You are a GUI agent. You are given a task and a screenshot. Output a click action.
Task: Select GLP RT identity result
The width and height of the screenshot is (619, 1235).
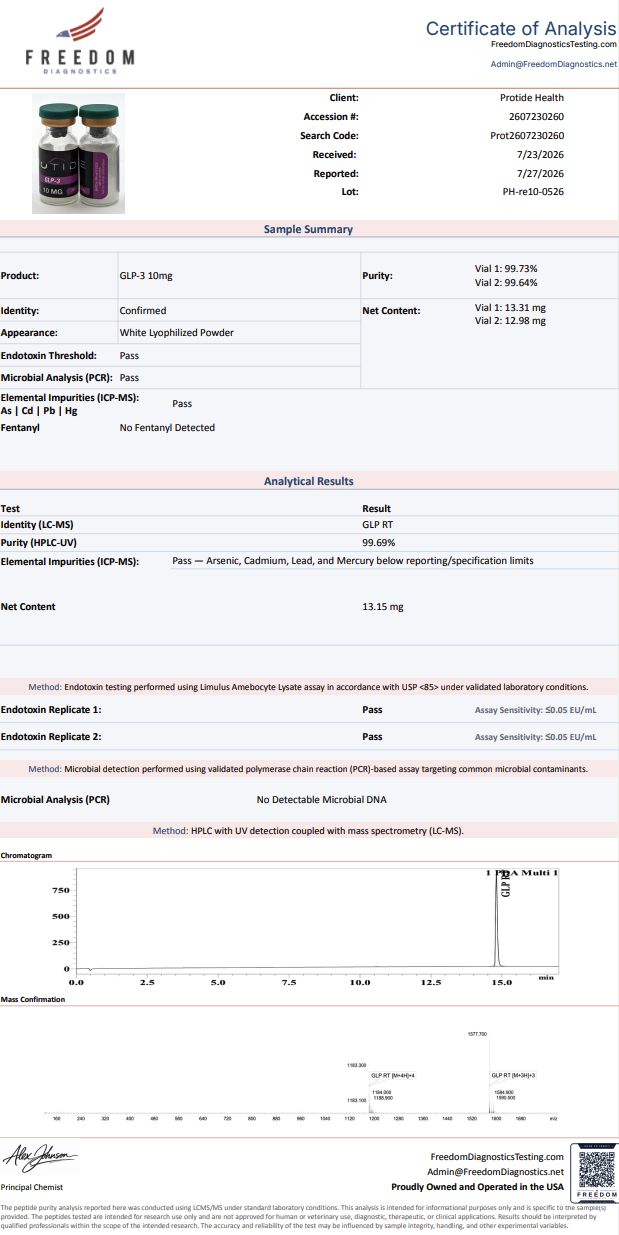click(x=379, y=524)
